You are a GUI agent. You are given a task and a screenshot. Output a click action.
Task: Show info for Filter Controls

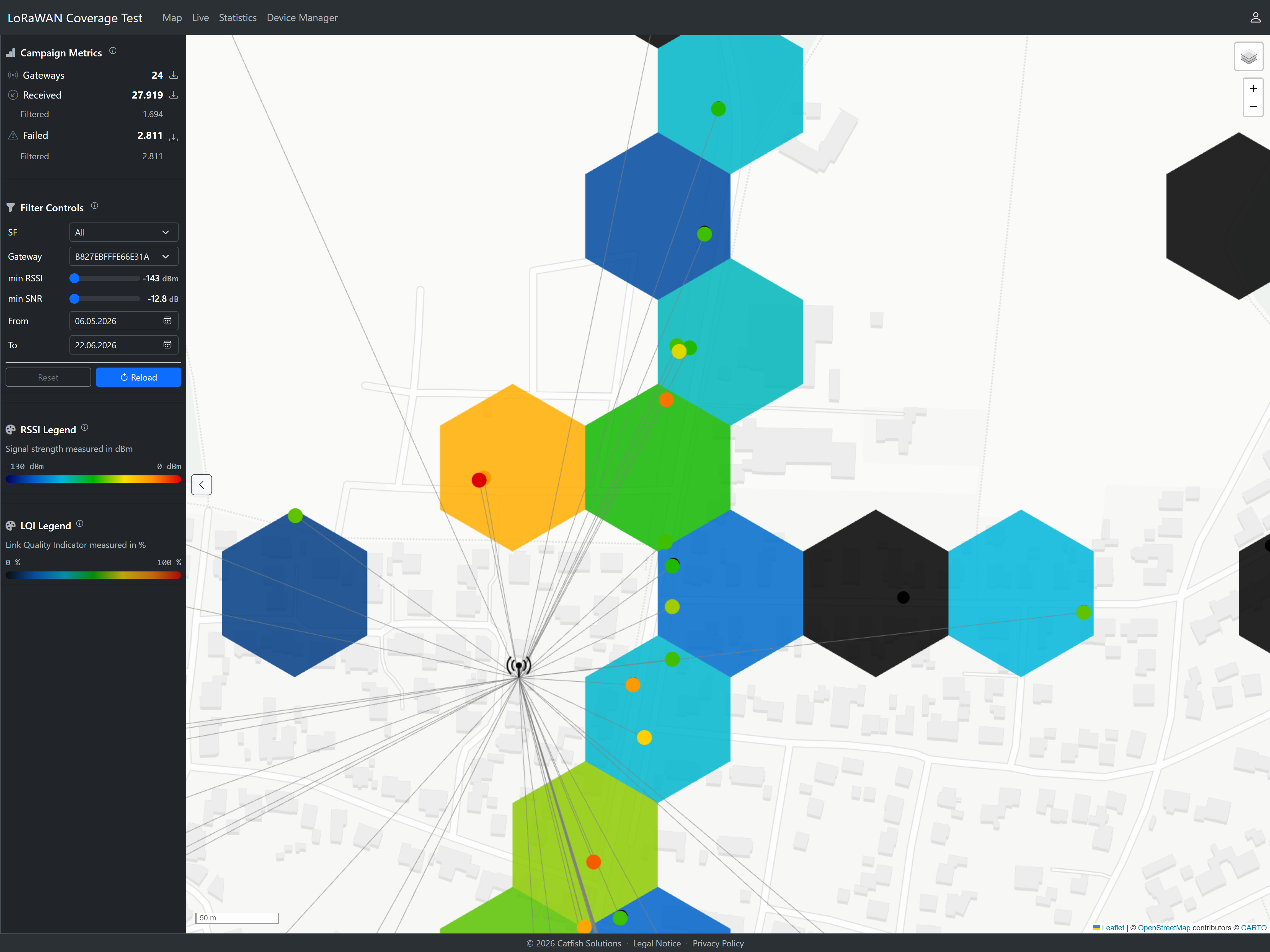point(95,205)
